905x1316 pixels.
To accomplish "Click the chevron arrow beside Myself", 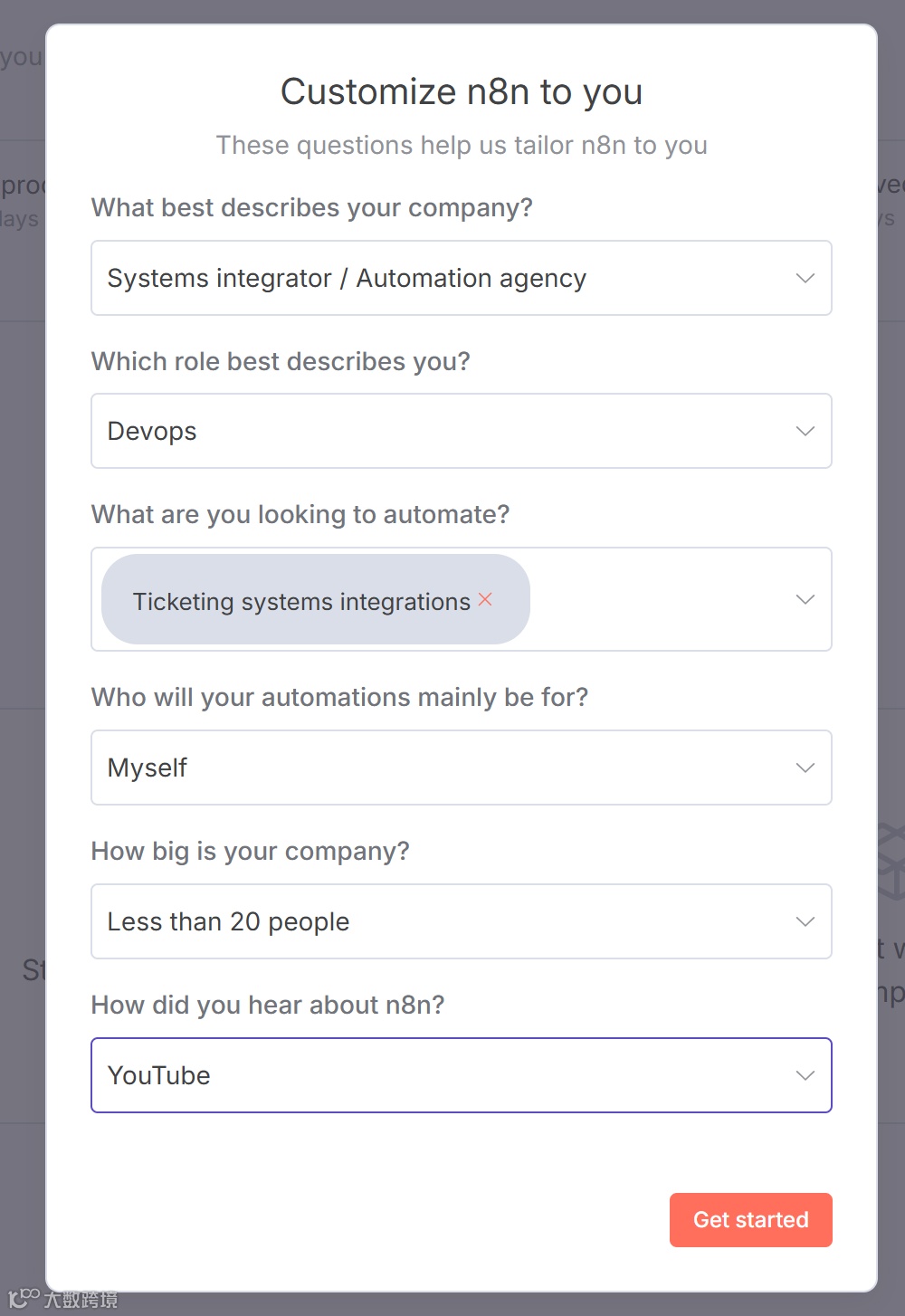I will [x=805, y=768].
